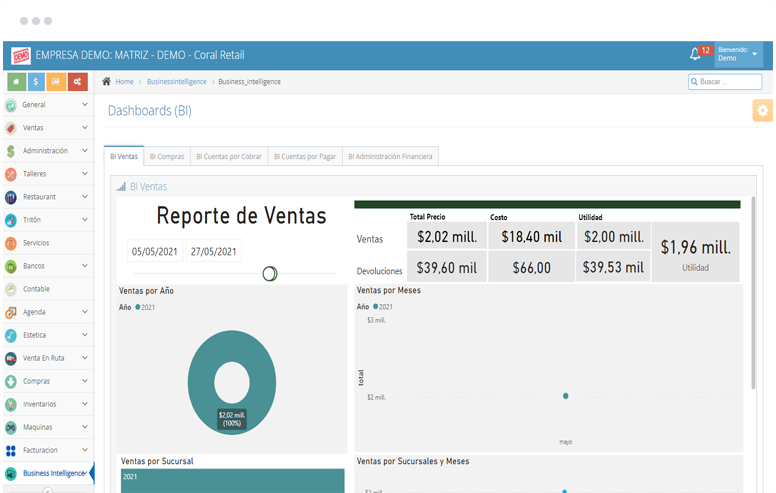This screenshot has width=776, height=493.
Task: Click the Restaurant sidebar icon
Action: pyautogui.click(x=11, y=197)
